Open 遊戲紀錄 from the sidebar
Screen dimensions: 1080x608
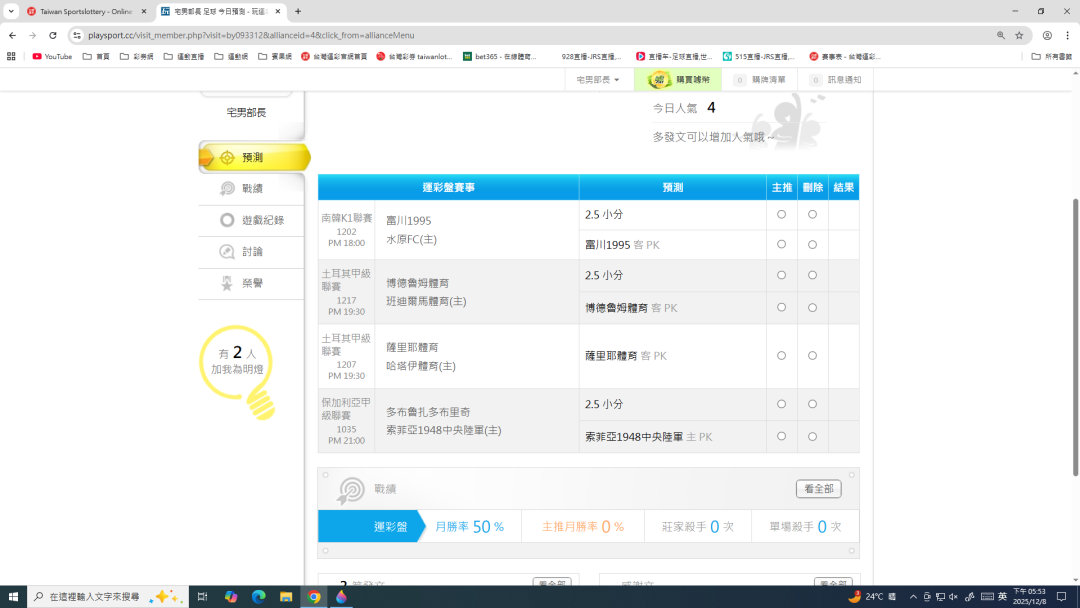[228, 220]
